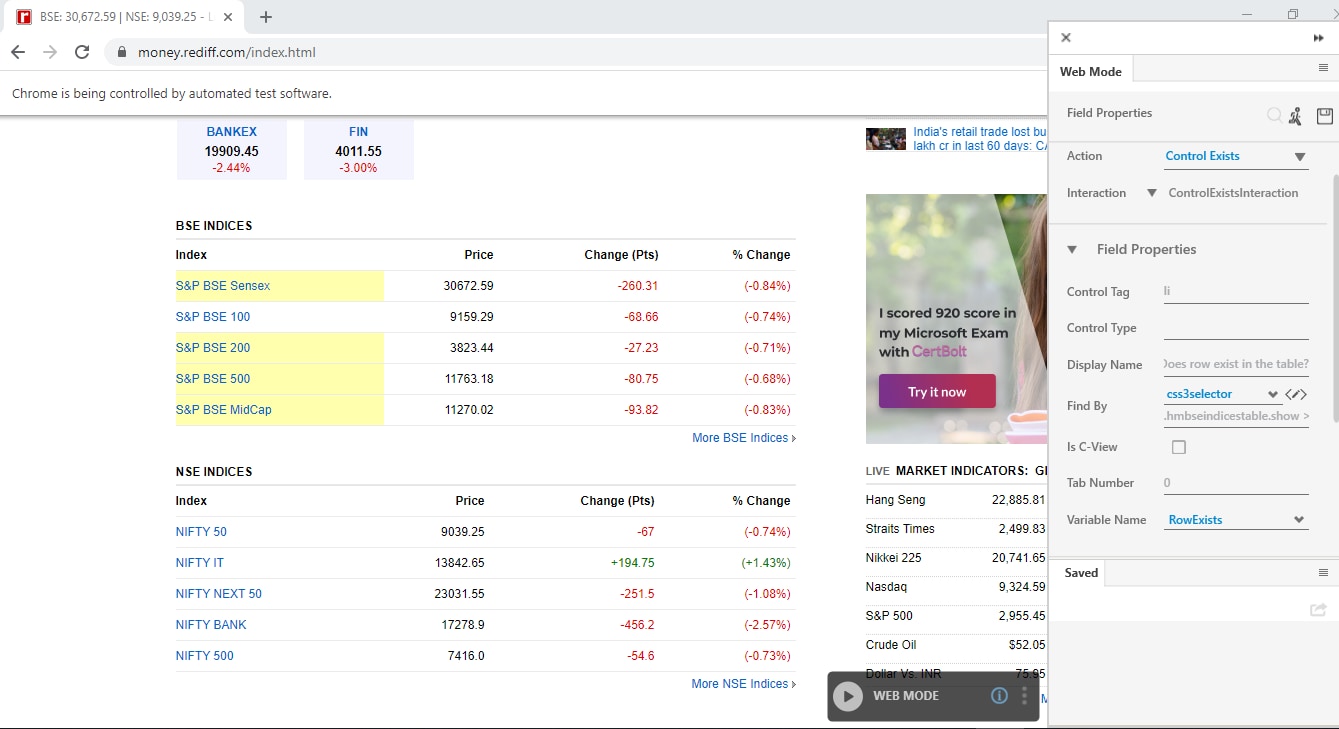Click the address bar lock icon

click(122, 52)
